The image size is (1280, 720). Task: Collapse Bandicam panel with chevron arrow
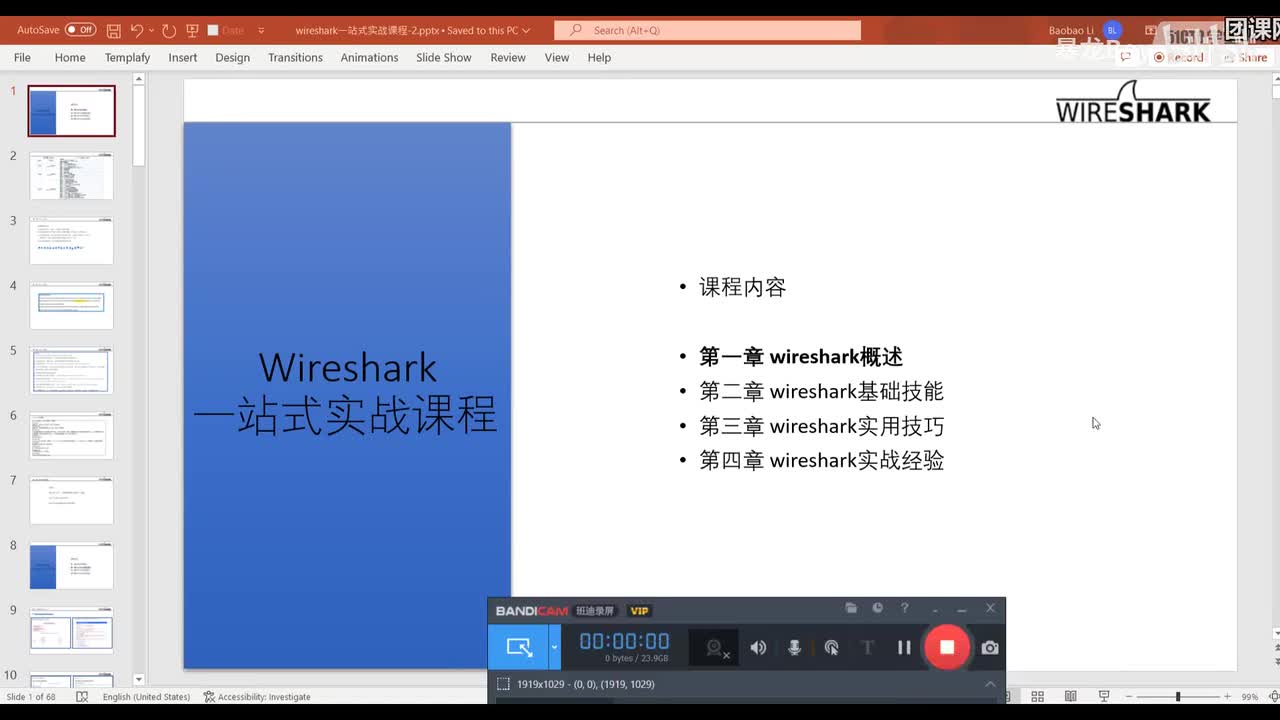[x=990, y=684]
